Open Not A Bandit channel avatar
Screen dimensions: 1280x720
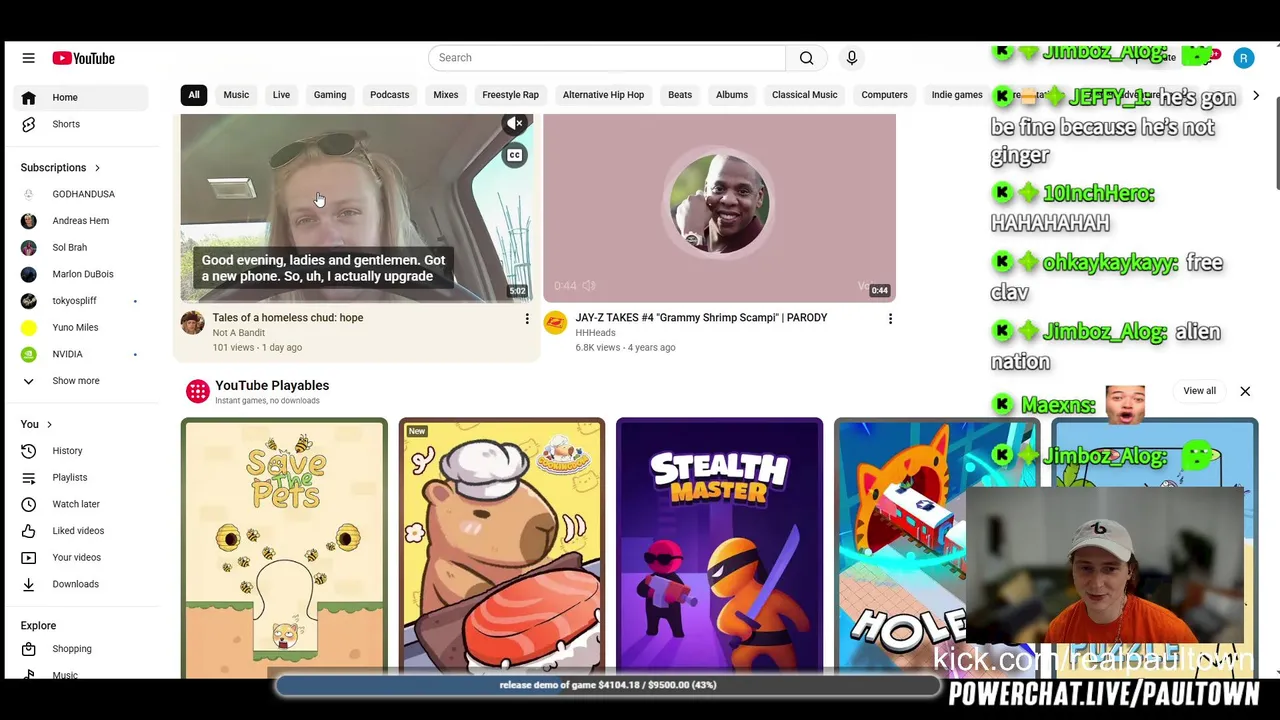192,323
